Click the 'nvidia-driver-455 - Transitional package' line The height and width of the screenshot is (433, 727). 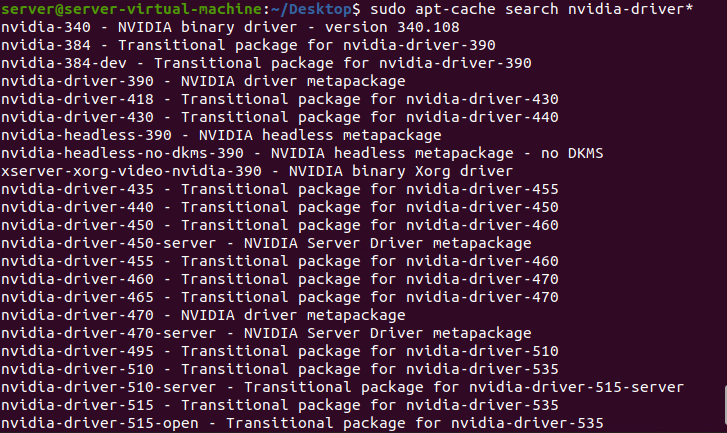280,261
